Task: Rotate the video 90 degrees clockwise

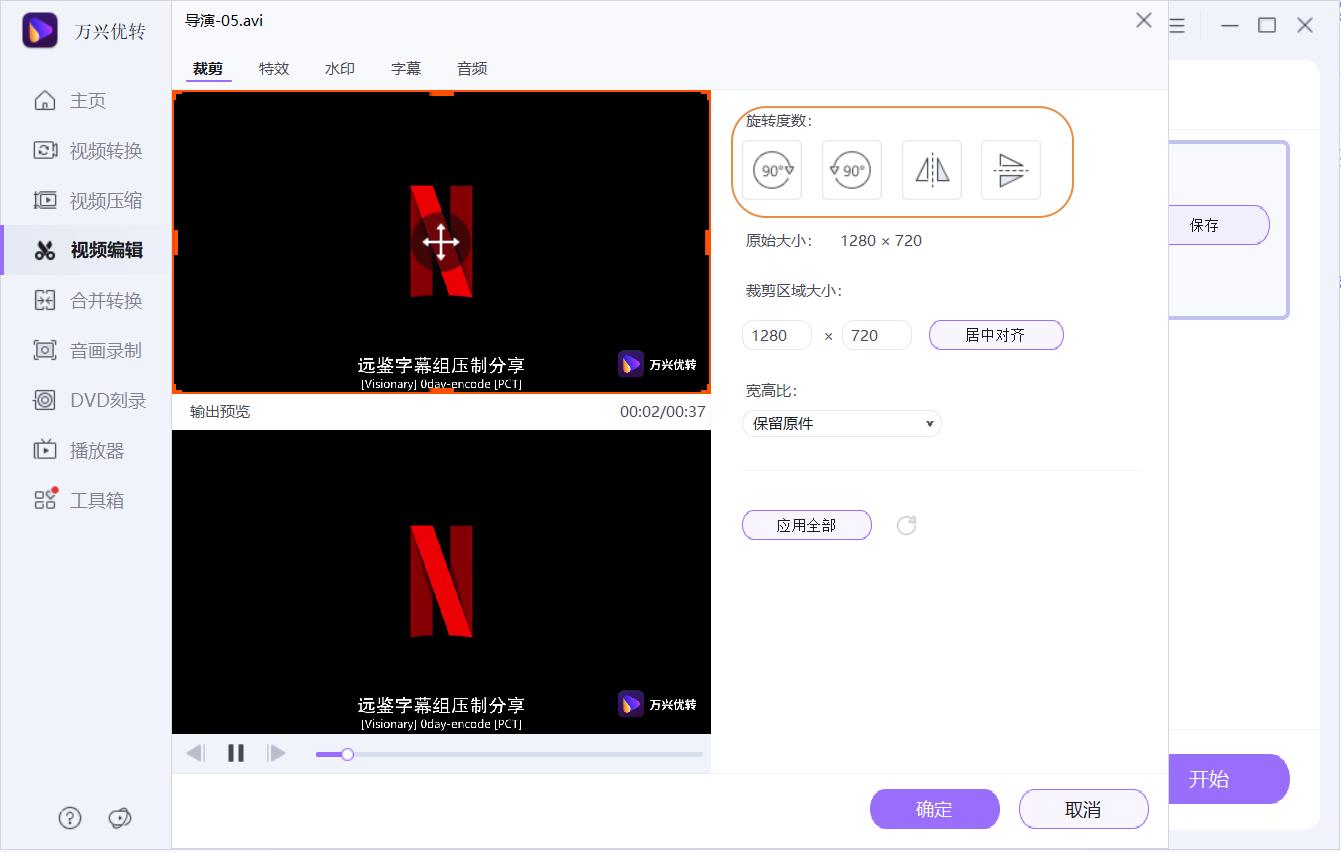Action: pyautogui.click(x=770, y=169)
